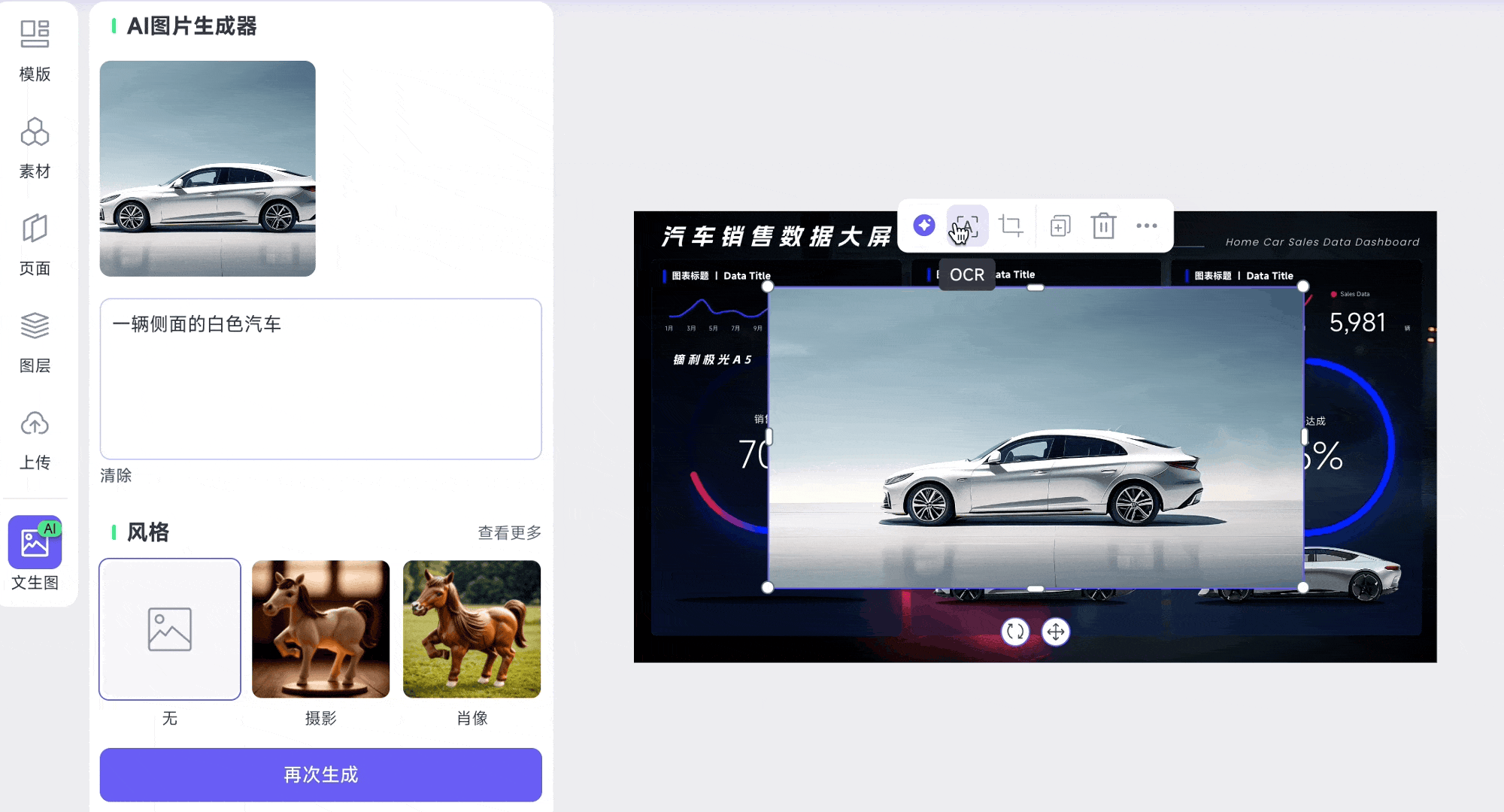Click 清除 to clear the prompt
The image size is (1504, 812).
(116, 475)
